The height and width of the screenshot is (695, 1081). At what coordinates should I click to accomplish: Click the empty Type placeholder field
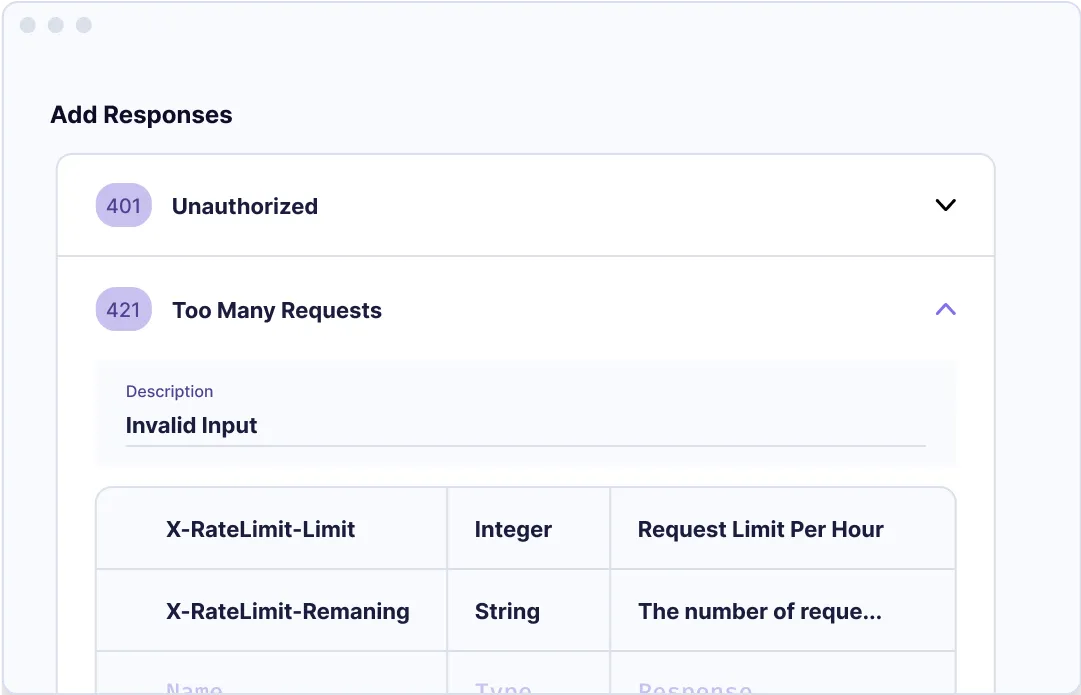pos(503,688)
